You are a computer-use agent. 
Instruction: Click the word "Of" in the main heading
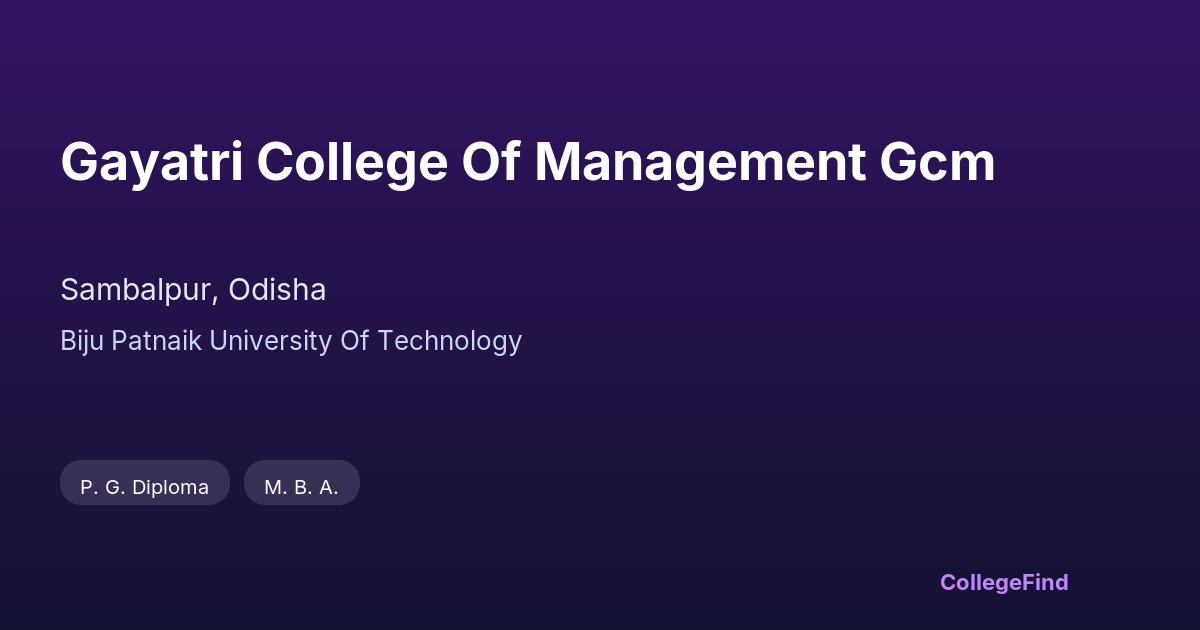[491, 163]
